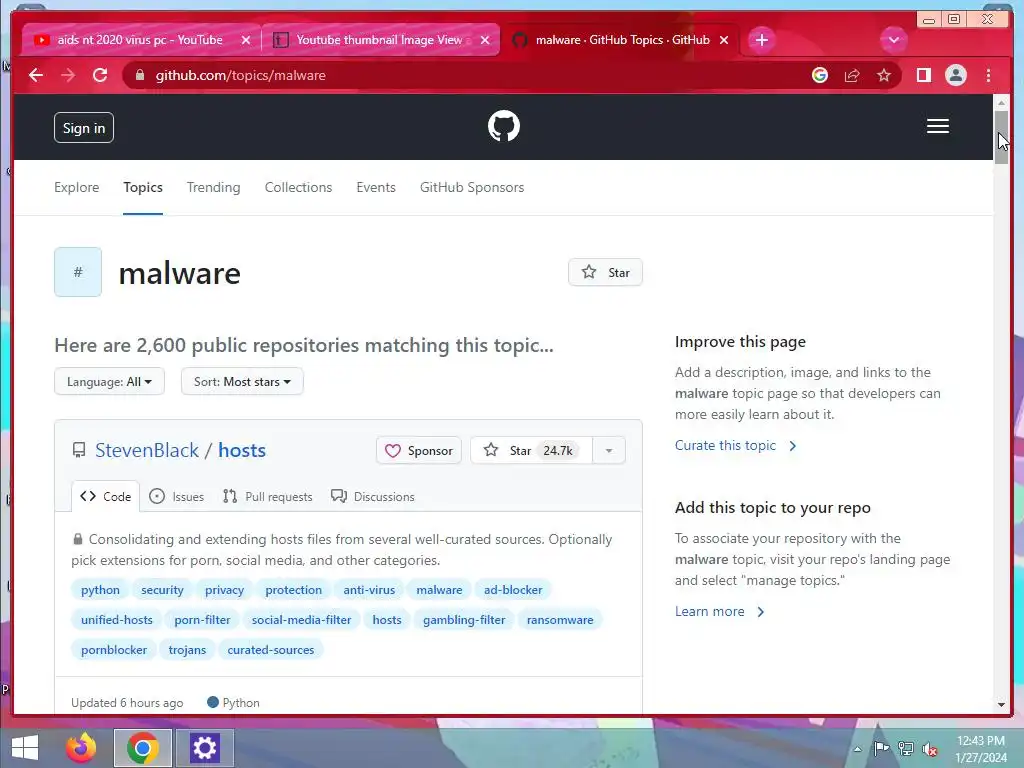This screenshot has height=768, width=1024.
Task: Open the Events nav item
Action: pyautogui.click(x=376, y=187)
